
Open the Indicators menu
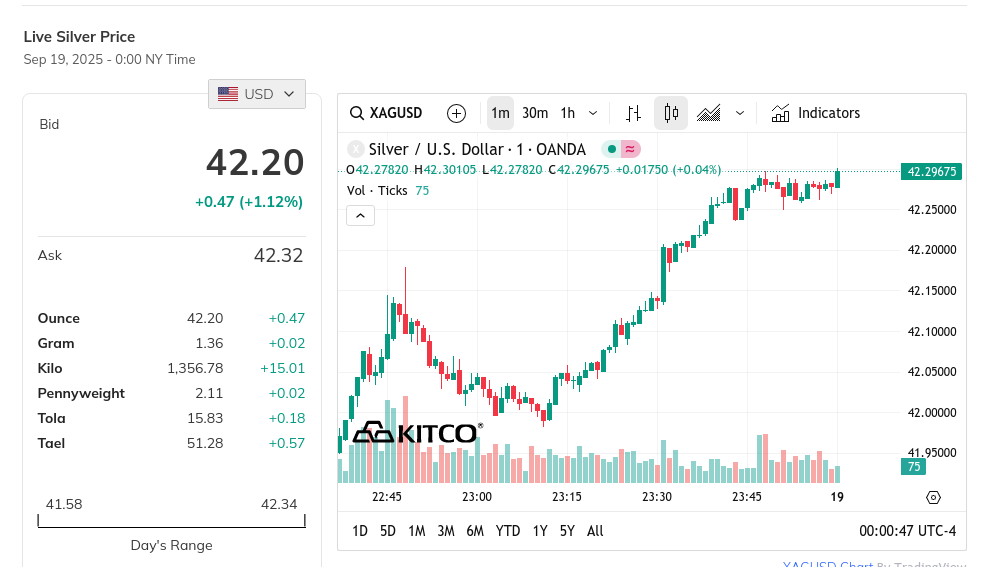coord(816,113)
